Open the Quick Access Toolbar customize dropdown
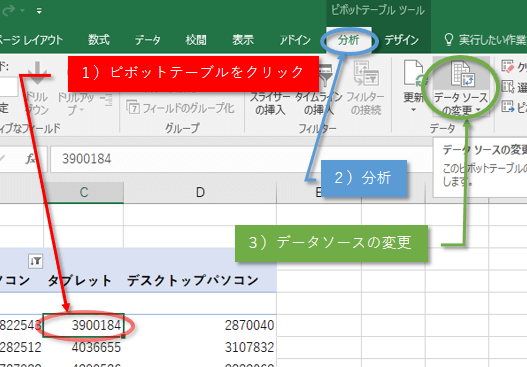This screenshot has width=527, height=367. [39, 11]
